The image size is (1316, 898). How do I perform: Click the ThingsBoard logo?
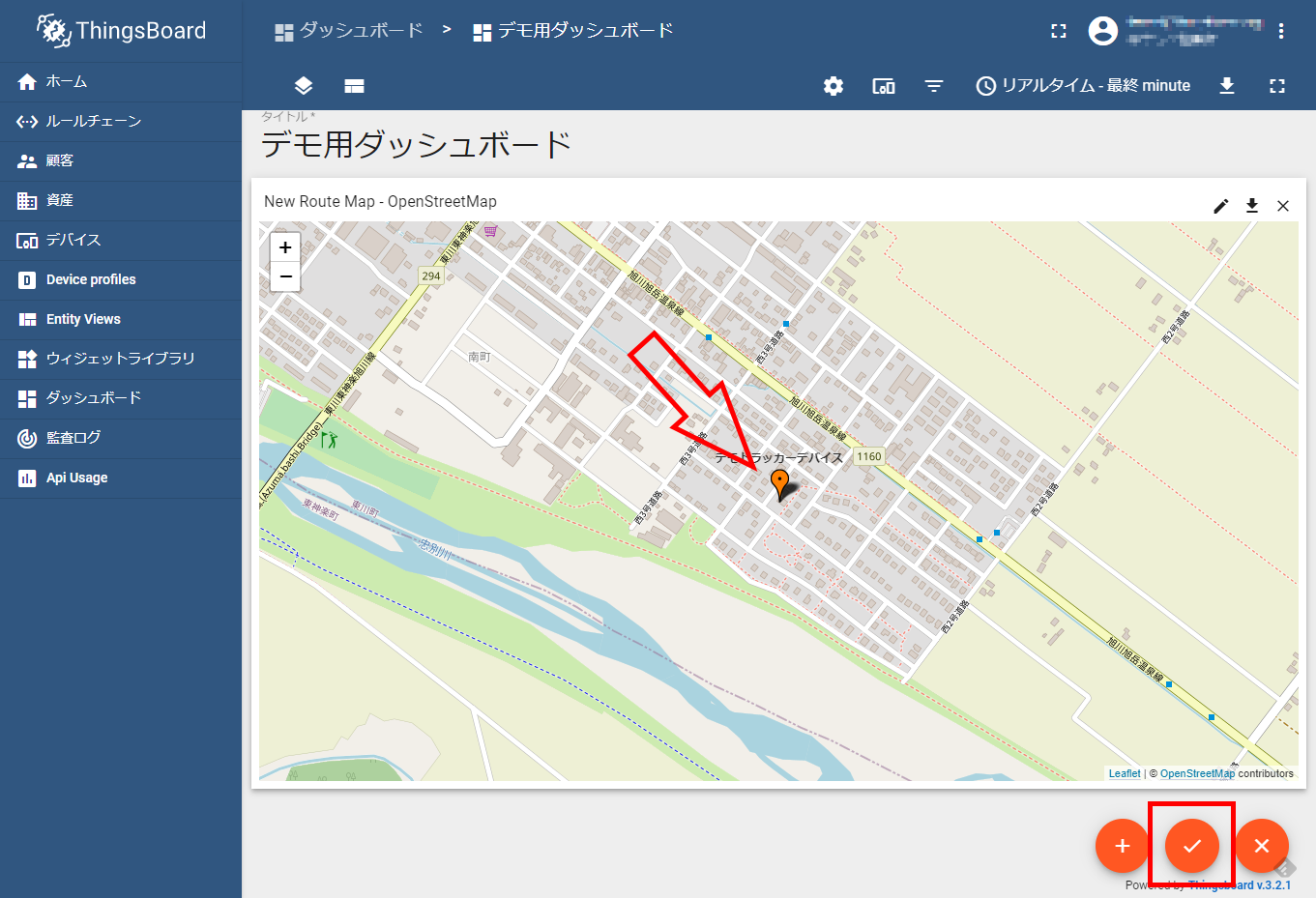click(121, 31)
